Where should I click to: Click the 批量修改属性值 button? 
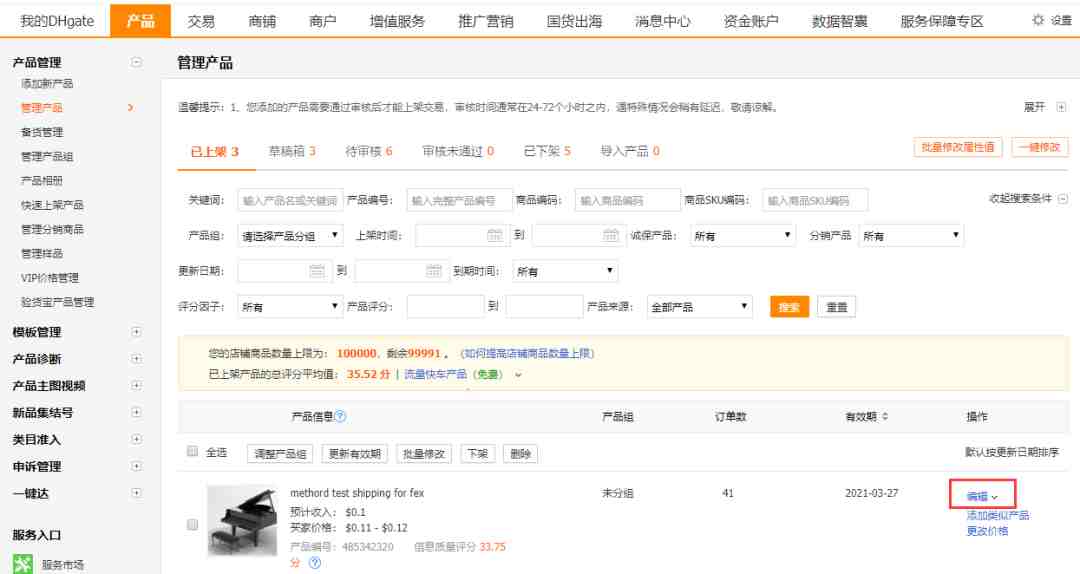pos(958,147)
